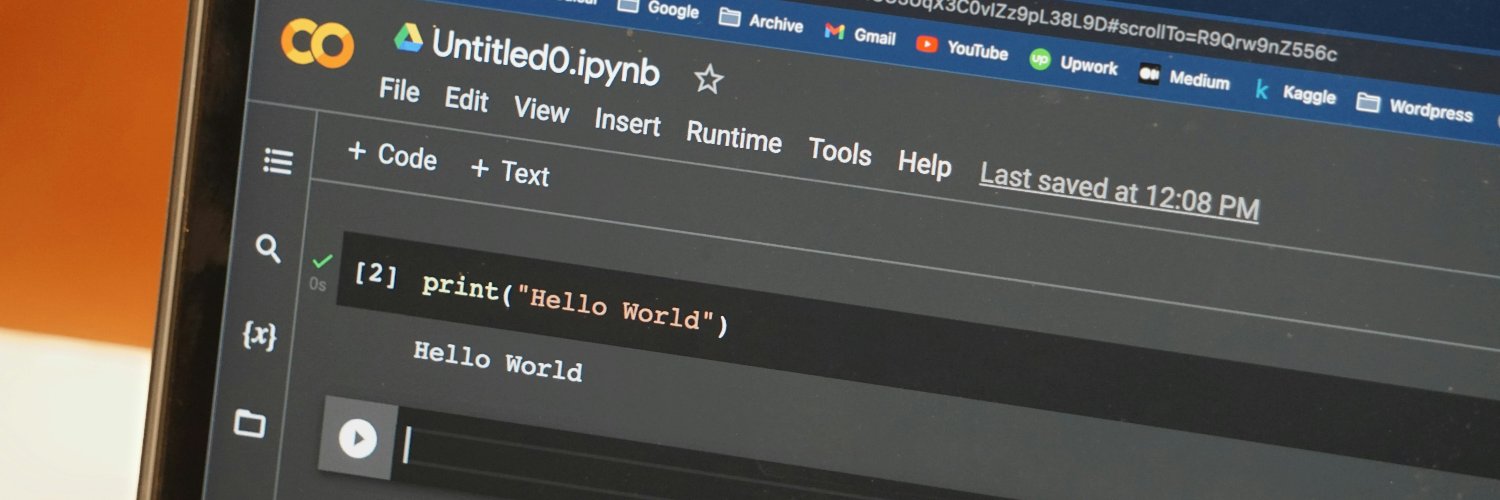
Task: Rename the Untitled0.ipynb notebook title
Action: (546, 59)
